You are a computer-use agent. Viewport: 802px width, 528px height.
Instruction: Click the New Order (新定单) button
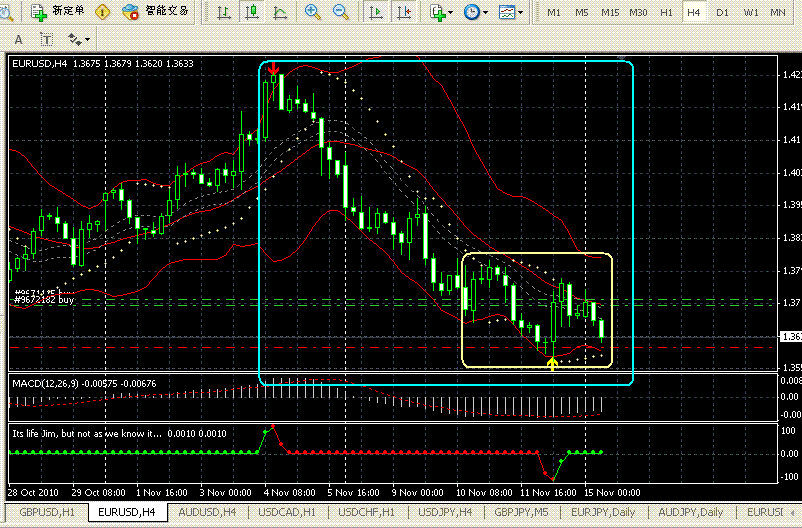(x=57, y=12)
